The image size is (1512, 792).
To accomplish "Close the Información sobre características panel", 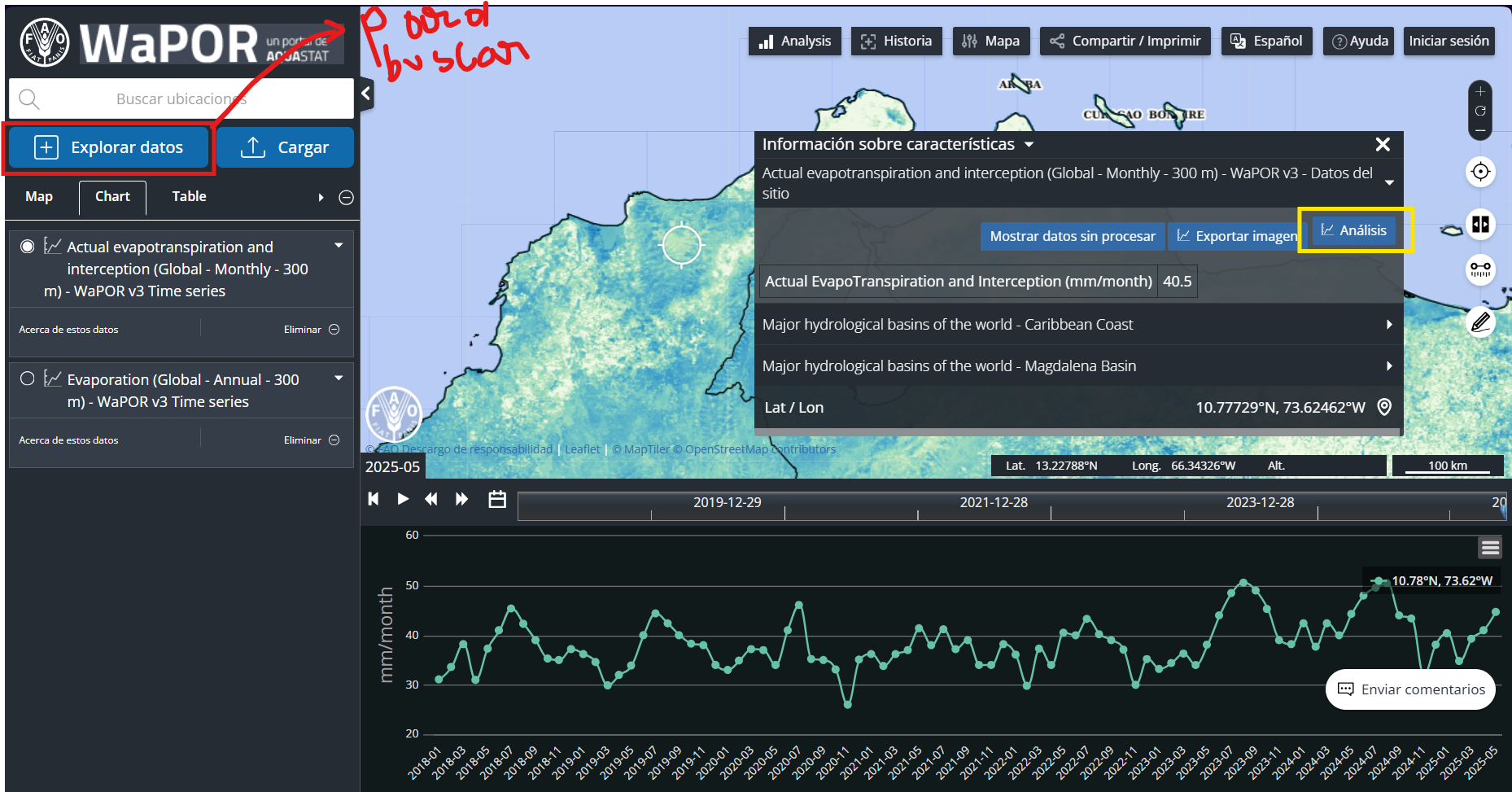I will point(1383,145).
